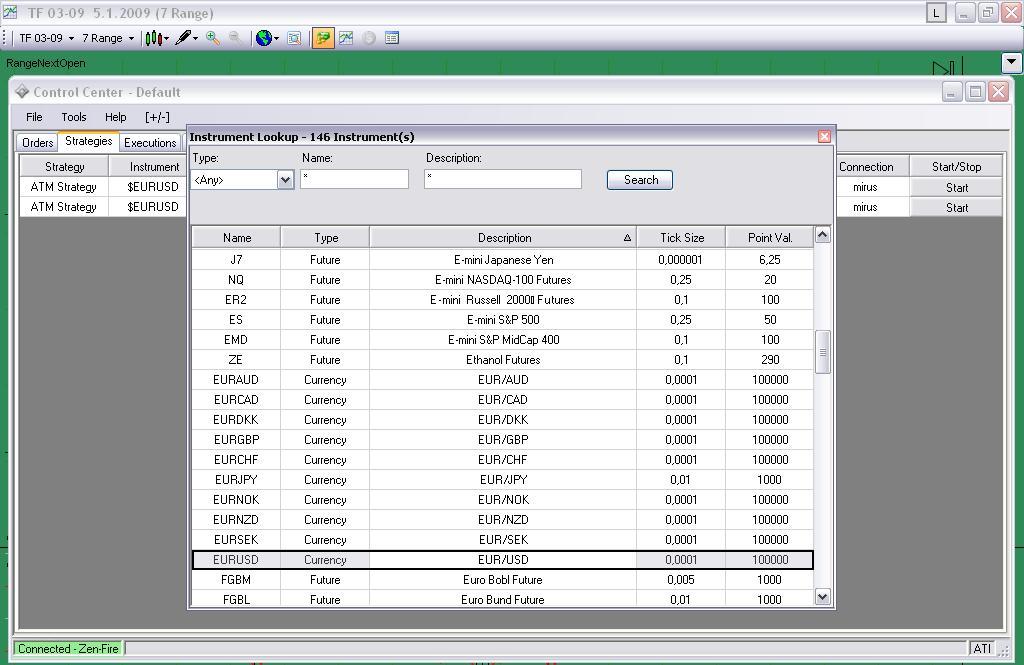Click the globe icon in the chart toolbar
Image resolution: width=1024 pixels, height=665 pixels.
pyautogui.click(x=264, y=38)
